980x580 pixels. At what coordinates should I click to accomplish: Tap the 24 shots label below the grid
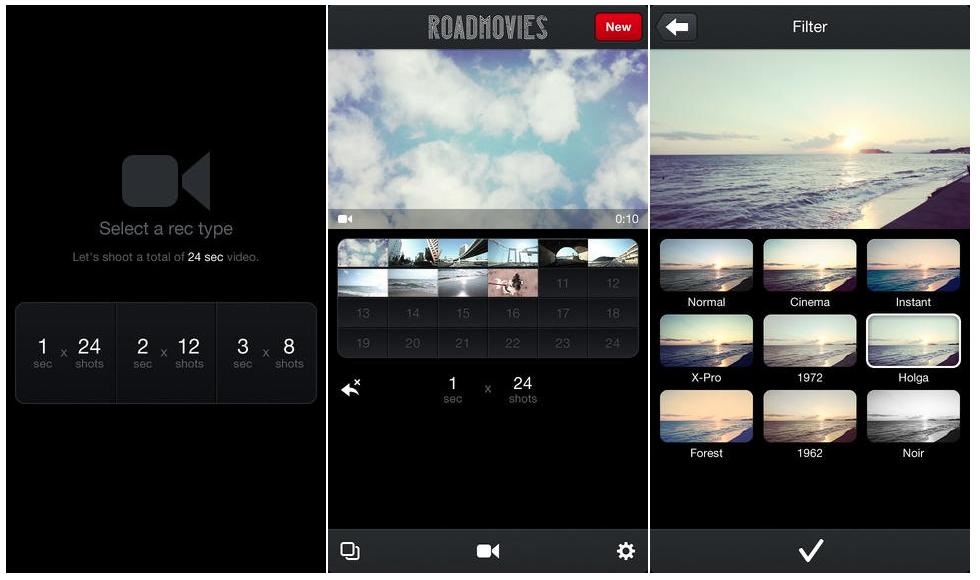[522, 389]
